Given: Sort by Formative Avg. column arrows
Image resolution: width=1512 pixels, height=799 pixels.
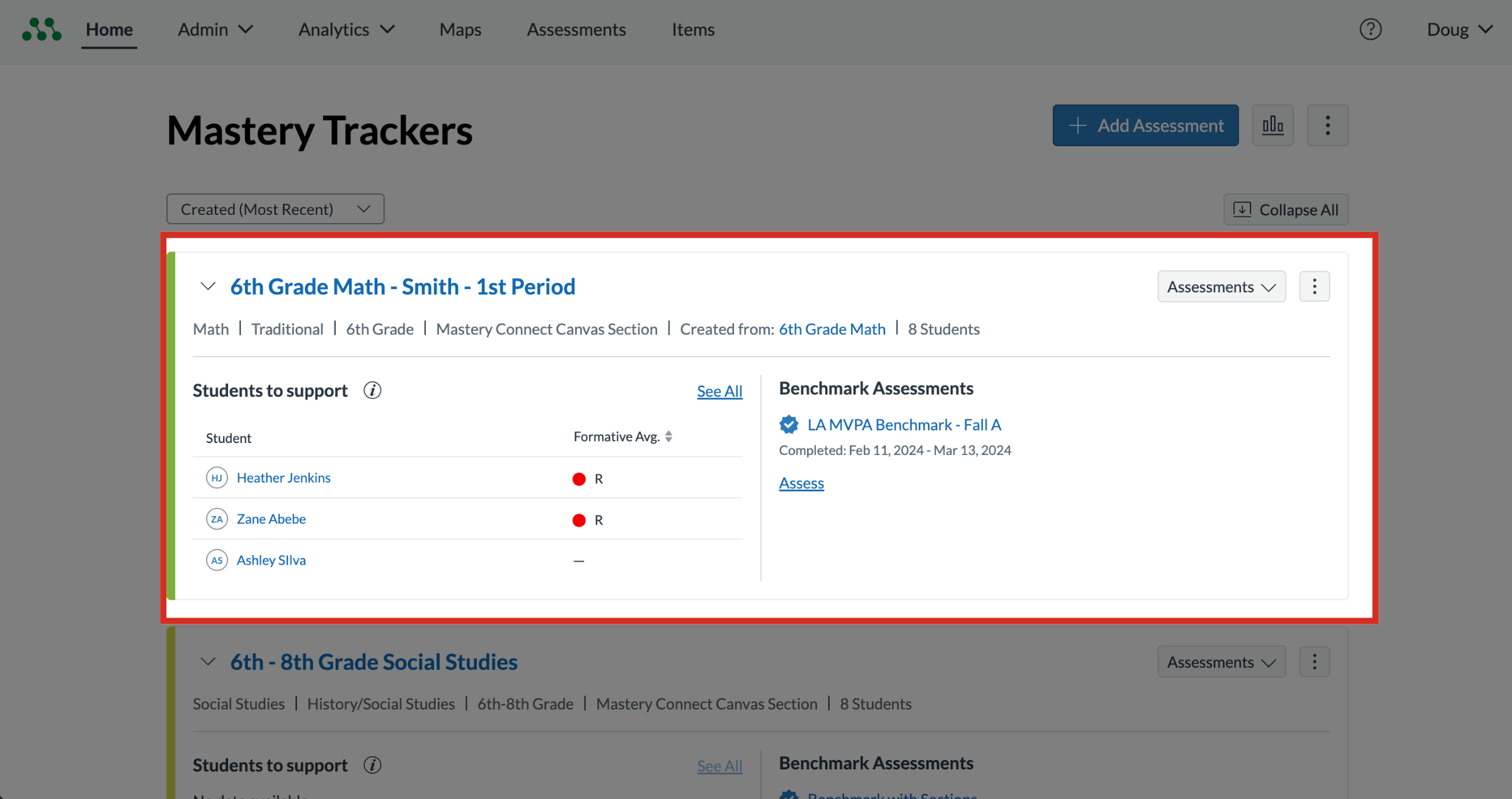Looking at the screenshot, I should (x=668, y=437).
